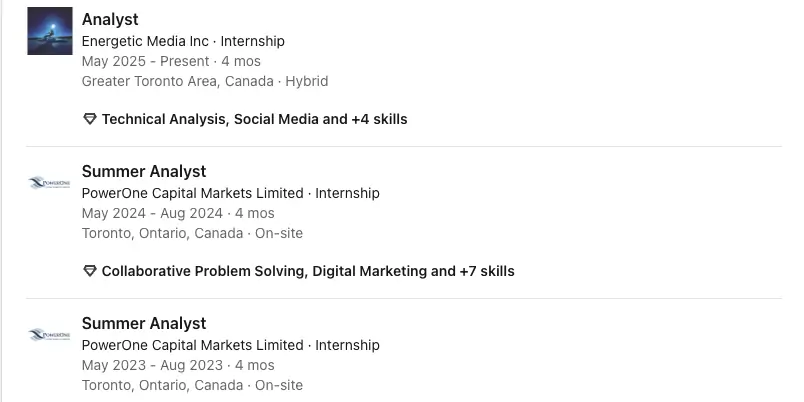Open the Technical Analysis, Social Media skills link
Screen dimensions: 804x402
pos(254,119)
